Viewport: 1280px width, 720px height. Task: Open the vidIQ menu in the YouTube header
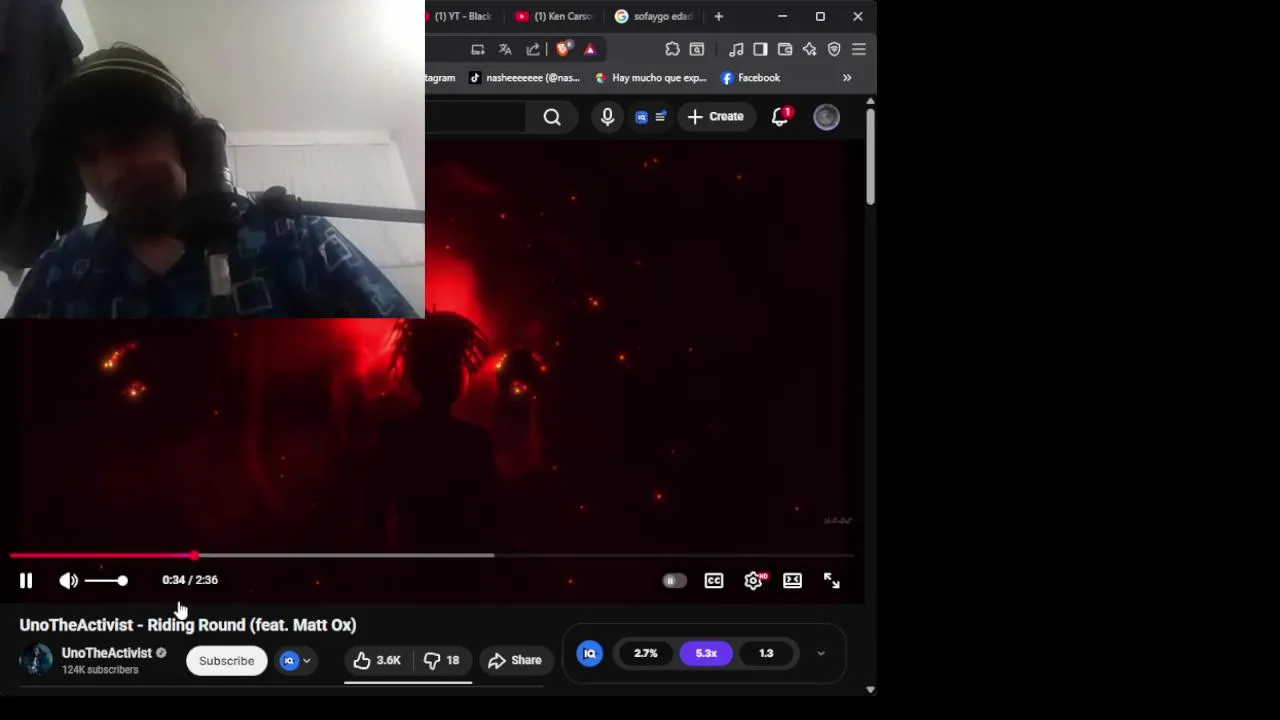click(x=651, y=117)
